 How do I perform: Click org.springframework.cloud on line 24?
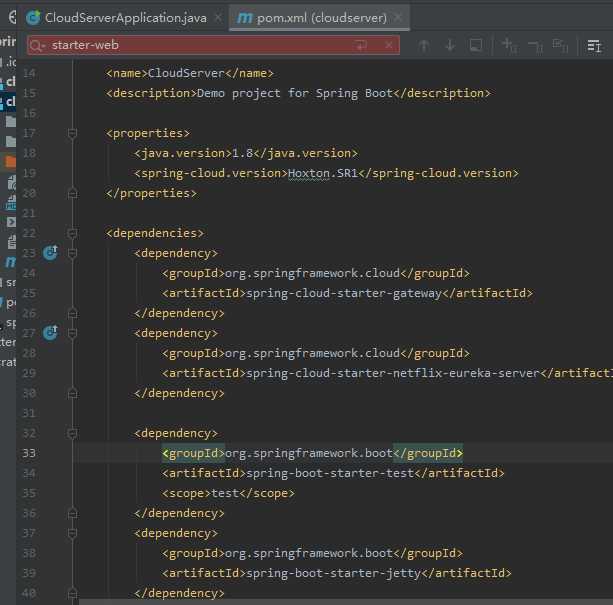pos(312,273)
